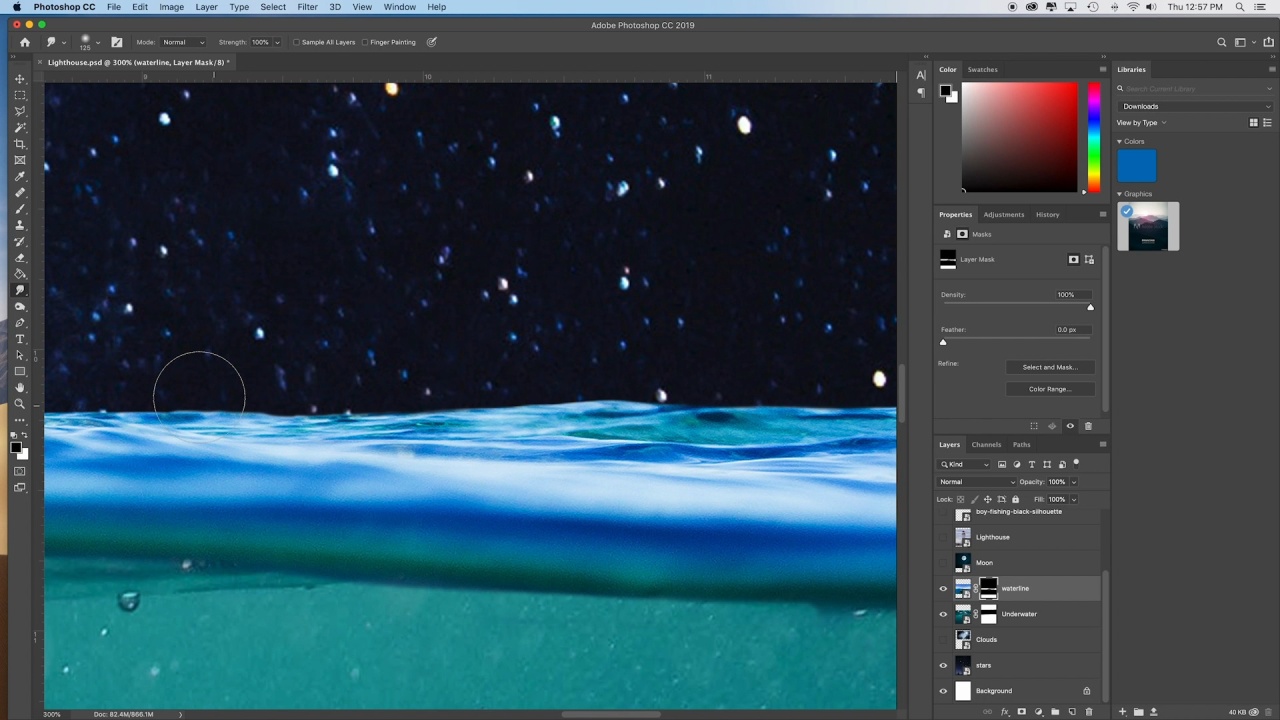Select the Hand tool
Image resolution: width=1280 pixels, height=720 pixels.
pyautogui.click(x=19, y=388)
